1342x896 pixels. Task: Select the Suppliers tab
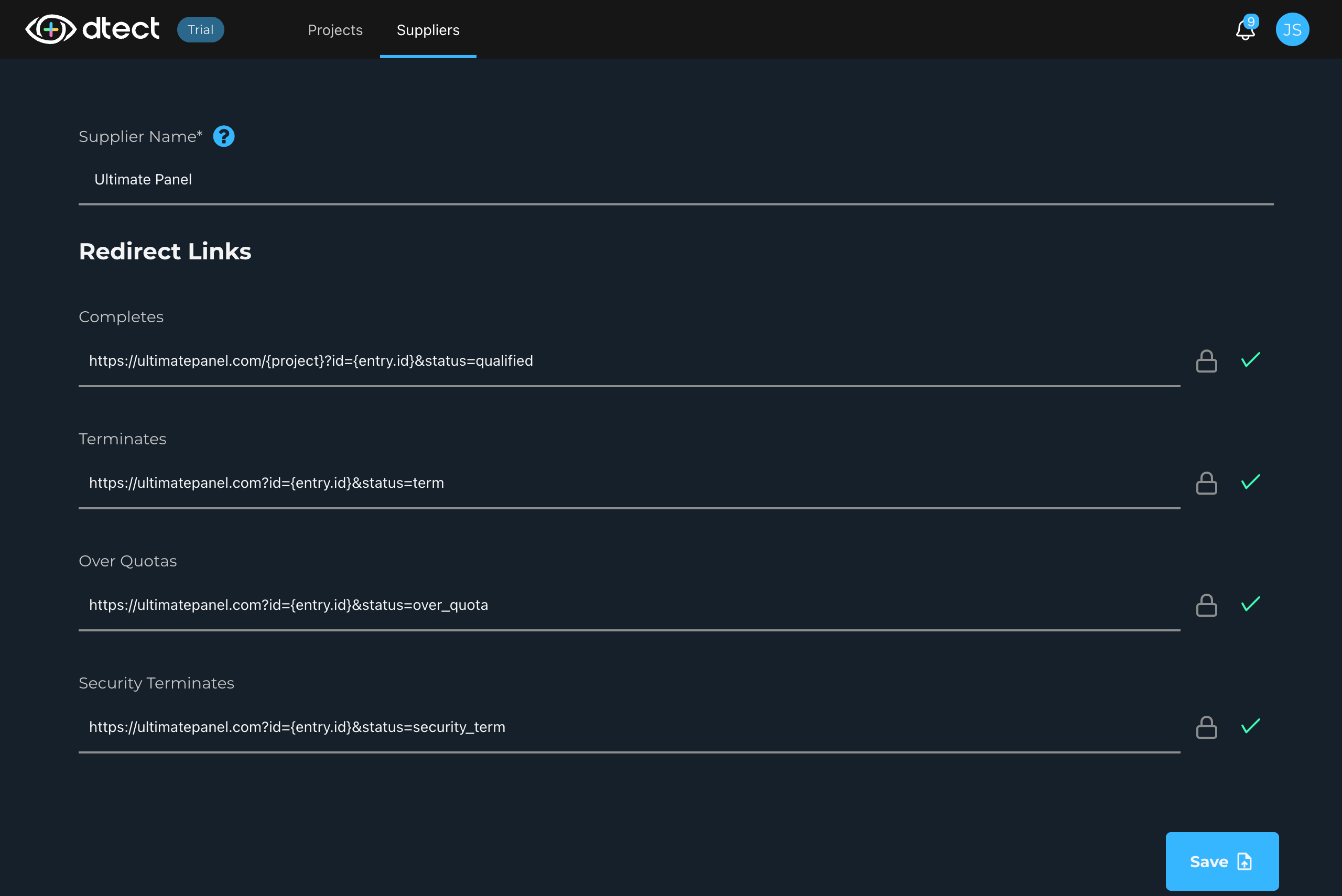coord(428,30)
